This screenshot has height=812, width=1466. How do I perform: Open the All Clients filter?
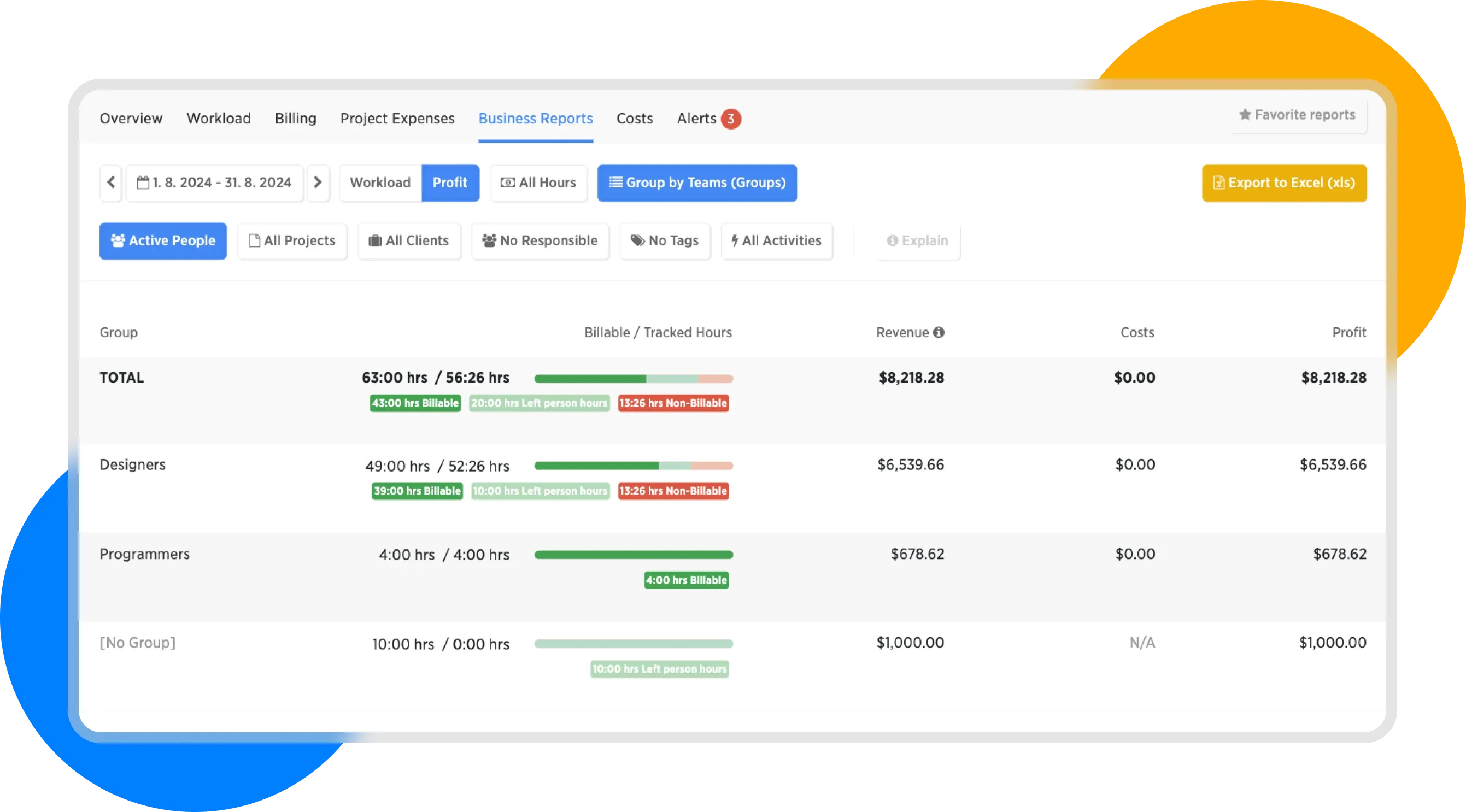[409, 240]
